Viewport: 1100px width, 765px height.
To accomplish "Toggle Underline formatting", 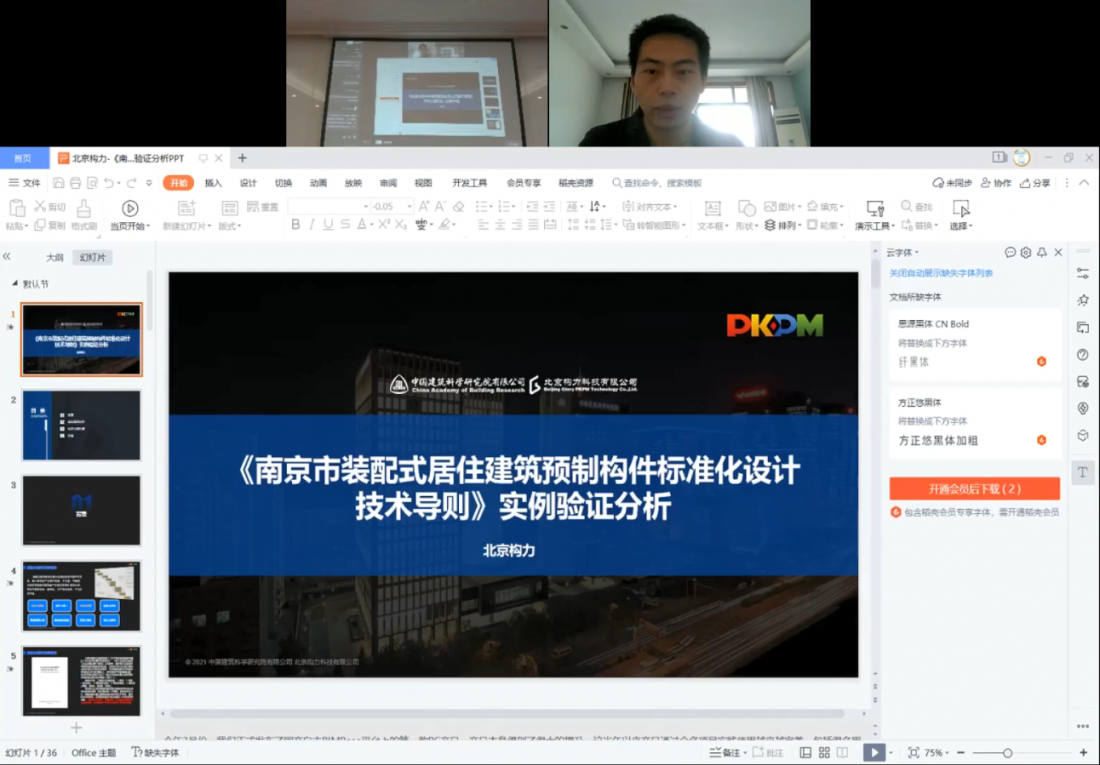I will pos(328,225).
